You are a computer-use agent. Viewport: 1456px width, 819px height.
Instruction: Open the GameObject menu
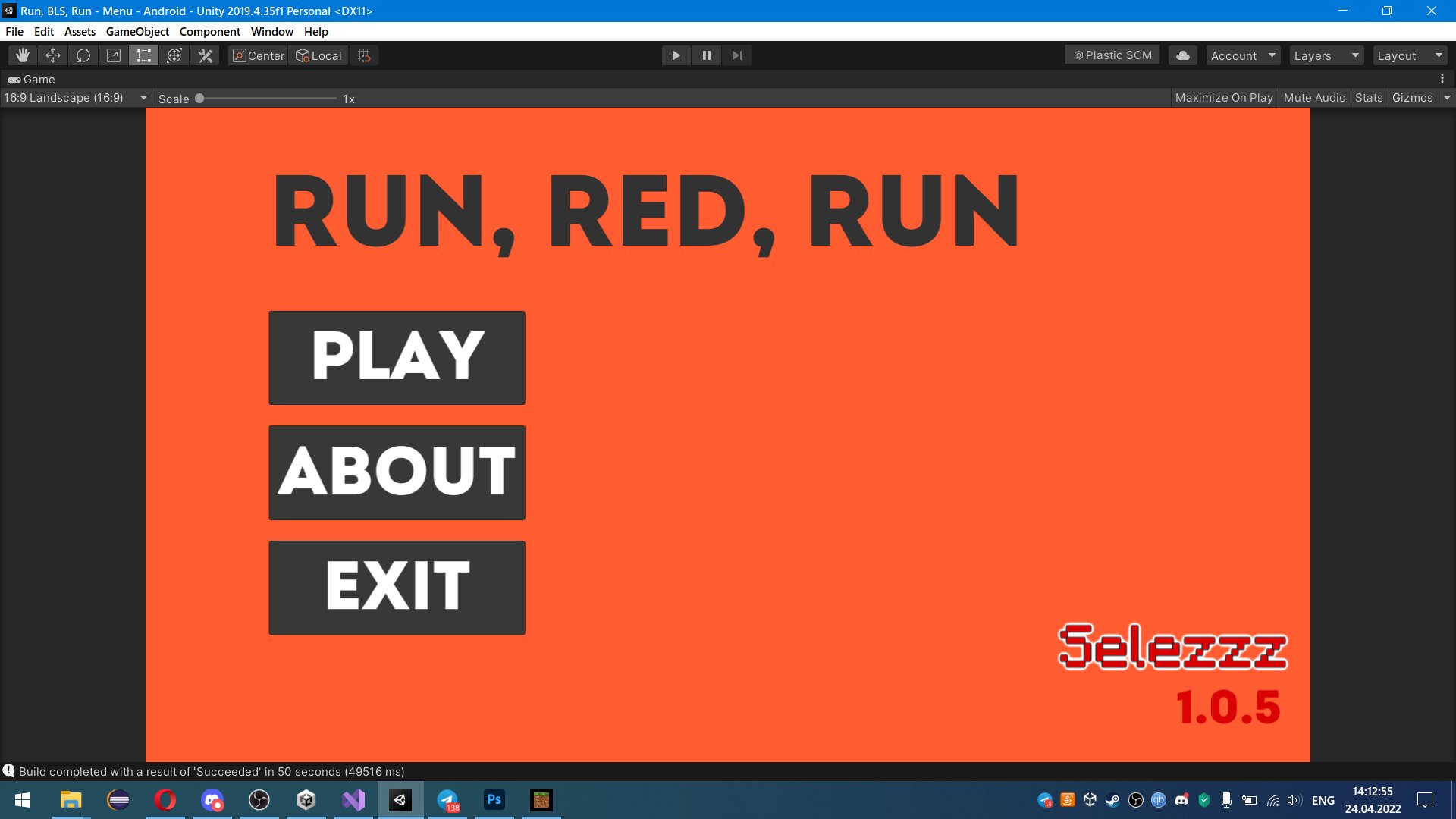[x=137, y=31]
